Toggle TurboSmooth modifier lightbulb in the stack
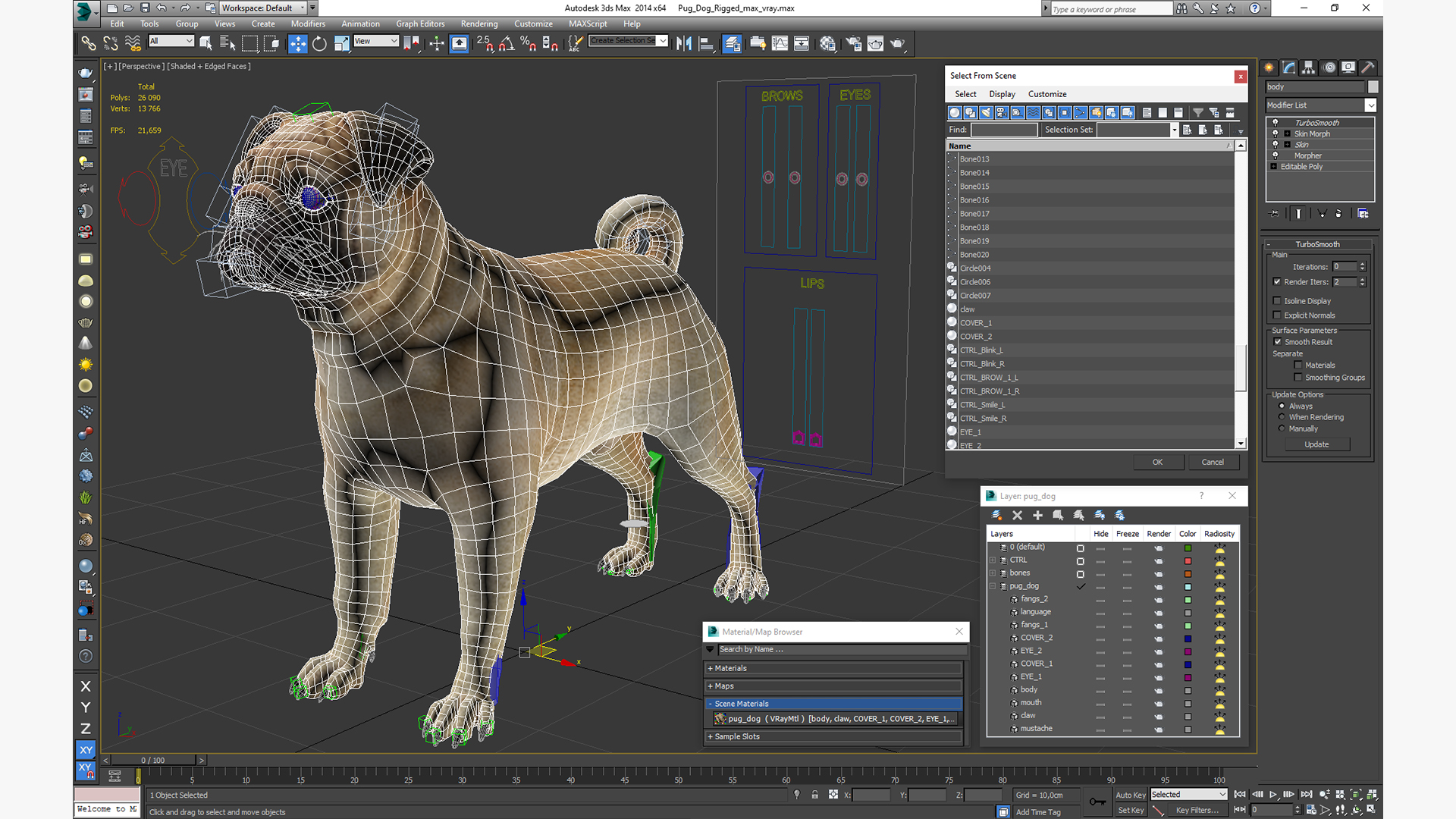 point(1275,123)
